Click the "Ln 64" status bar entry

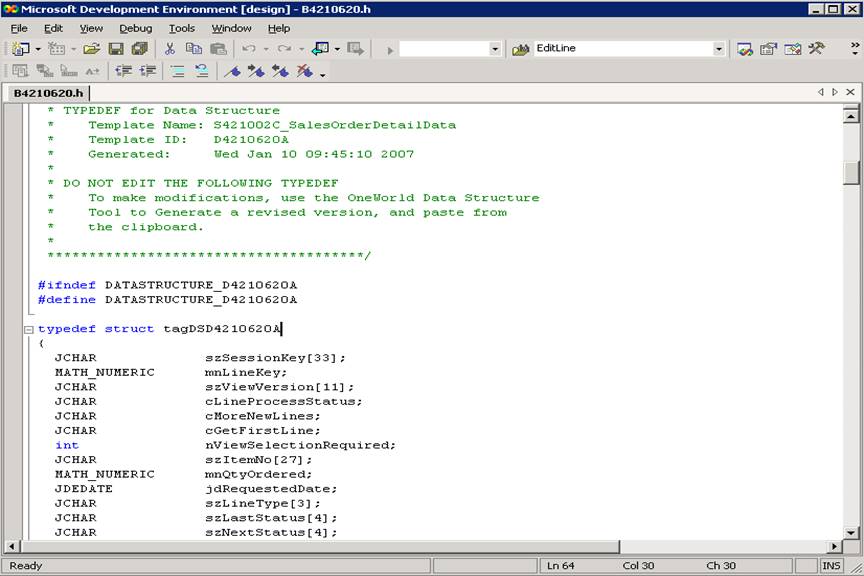tap(560, 566)
